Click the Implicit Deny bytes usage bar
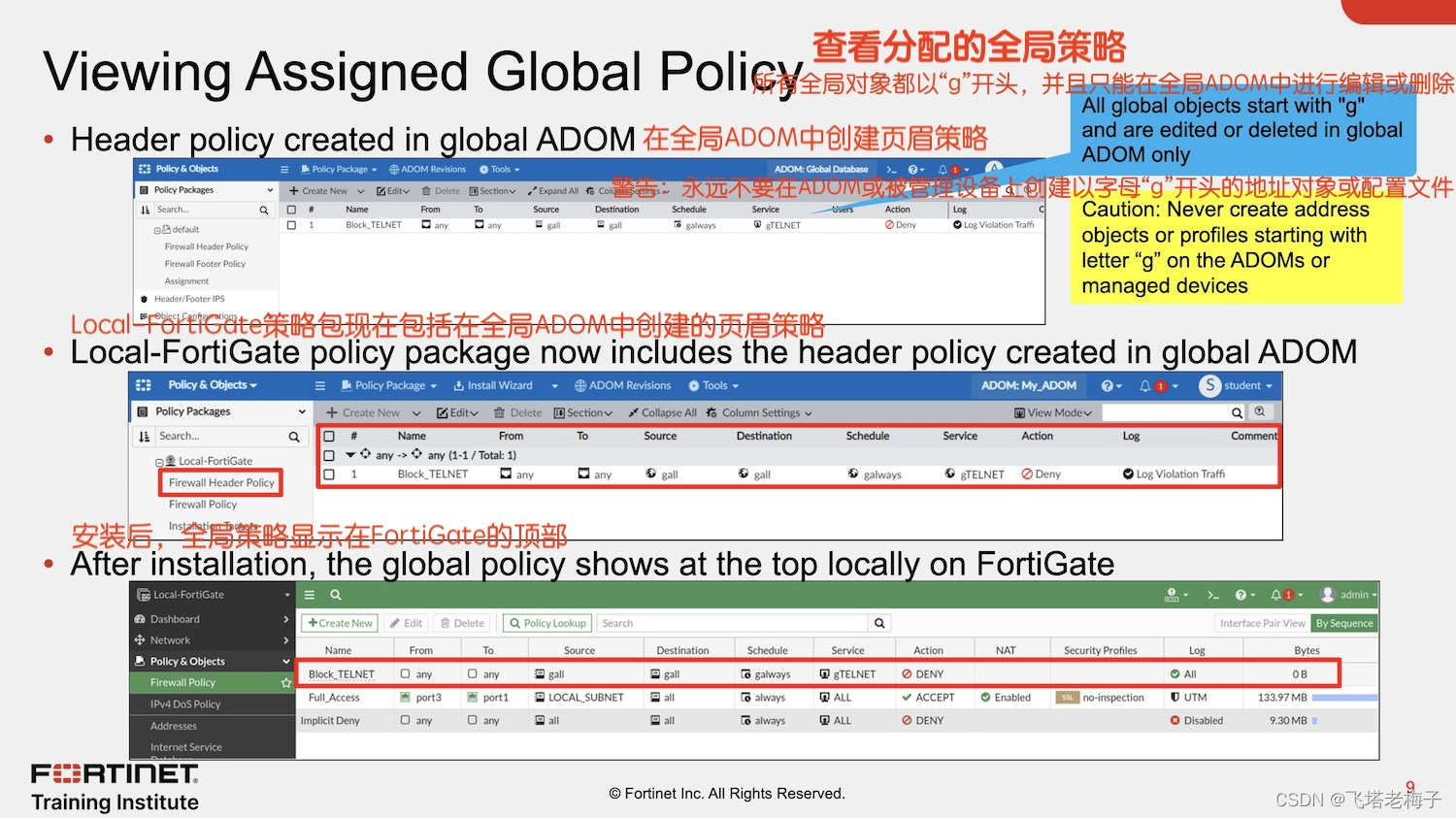This screenshot has width=1456, height=818. click(1314, 721)
